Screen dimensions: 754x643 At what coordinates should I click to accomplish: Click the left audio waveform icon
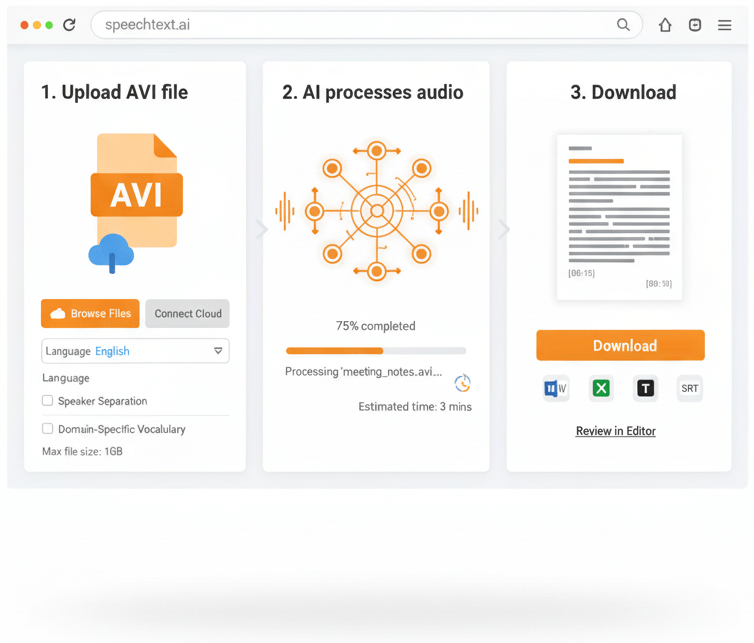click(x=285, y=211)
